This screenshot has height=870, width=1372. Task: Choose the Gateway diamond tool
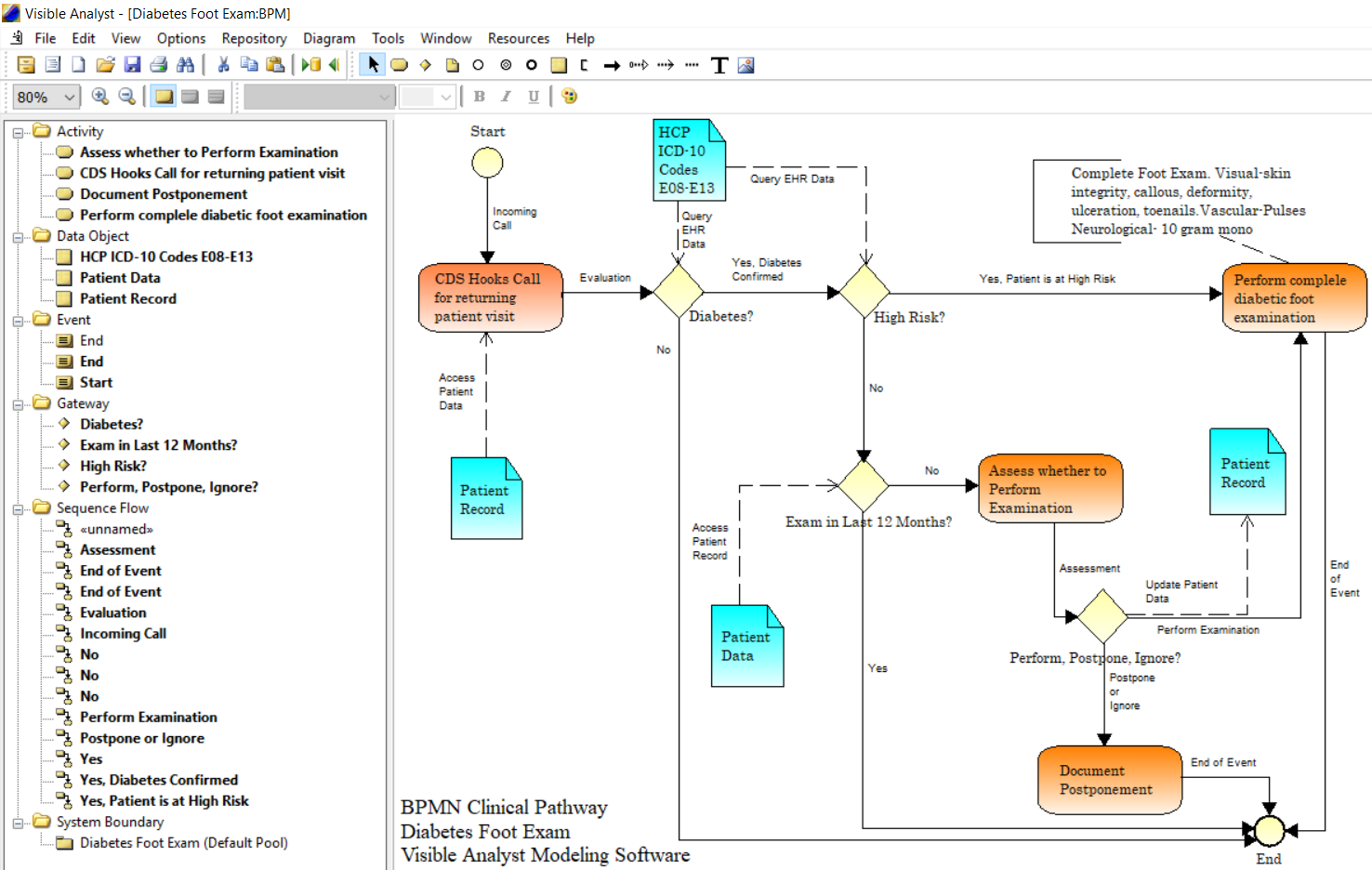coord(426,65)
